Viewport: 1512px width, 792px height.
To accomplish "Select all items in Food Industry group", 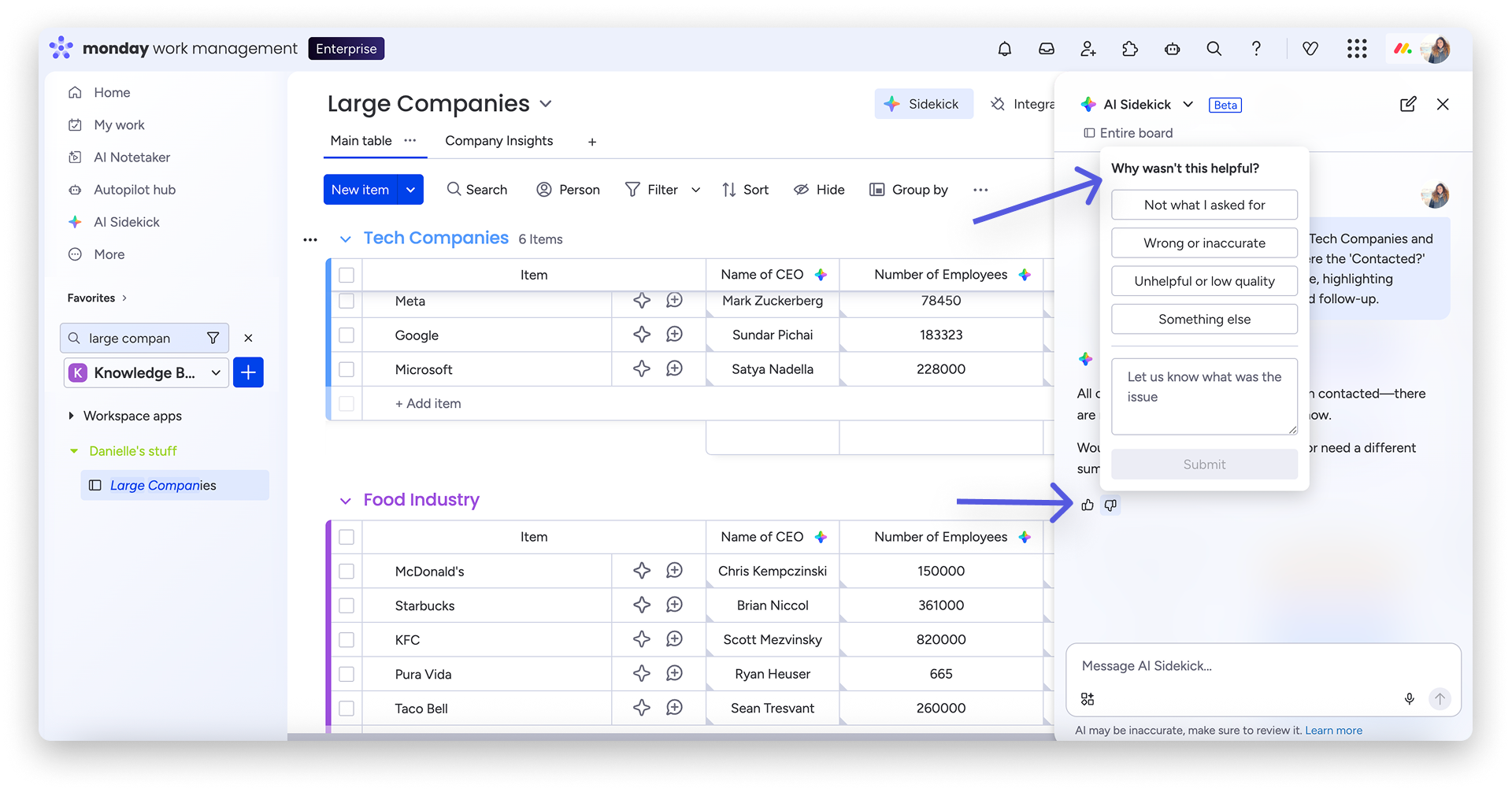I will [346, 537].
